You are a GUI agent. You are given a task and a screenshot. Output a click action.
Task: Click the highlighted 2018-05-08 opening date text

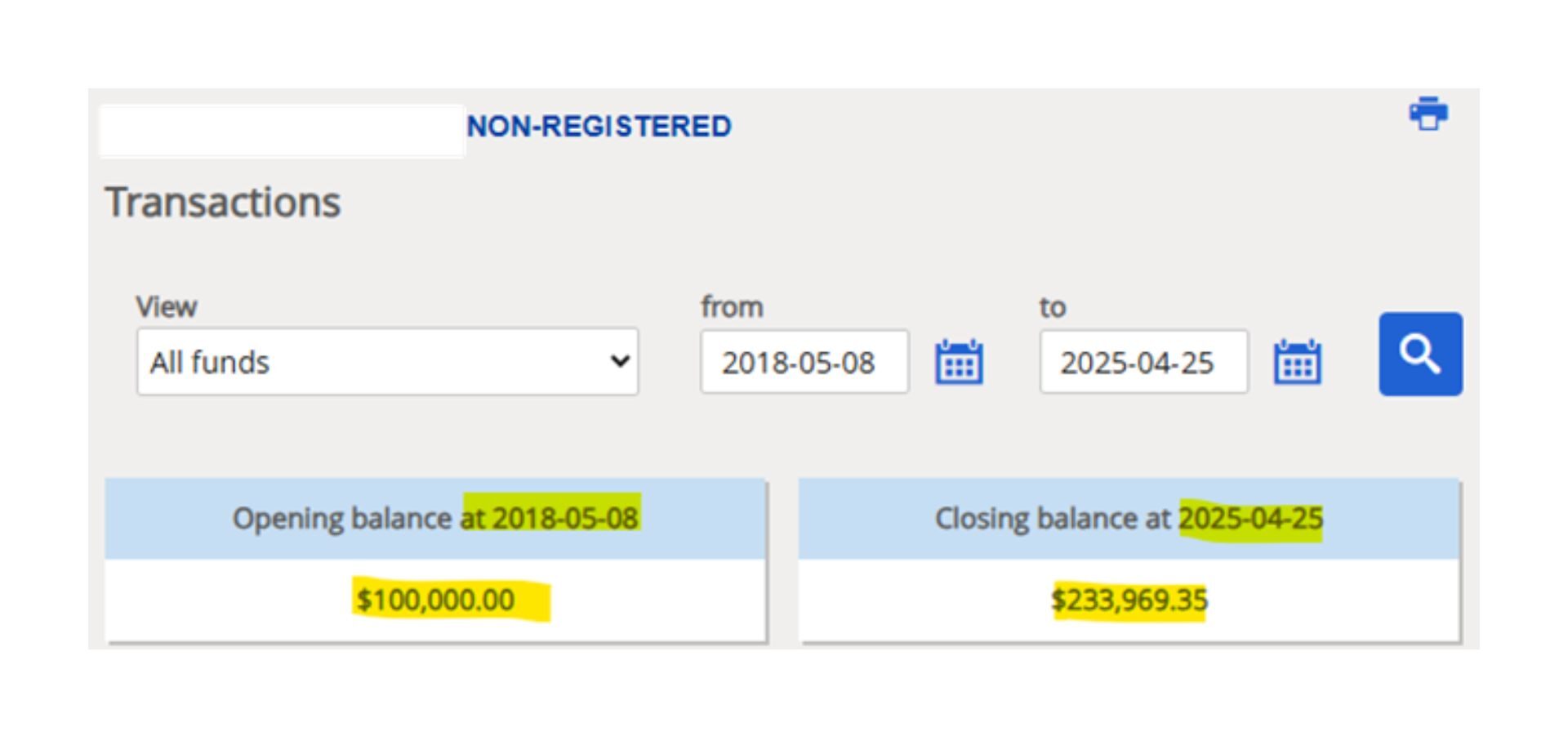(563, 518)
